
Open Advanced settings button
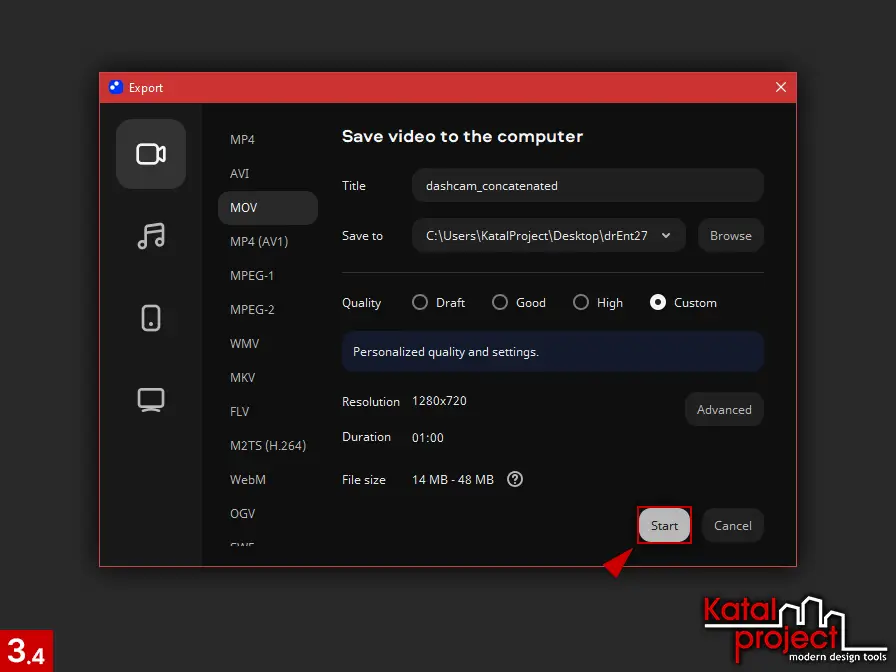coord(724,409)
